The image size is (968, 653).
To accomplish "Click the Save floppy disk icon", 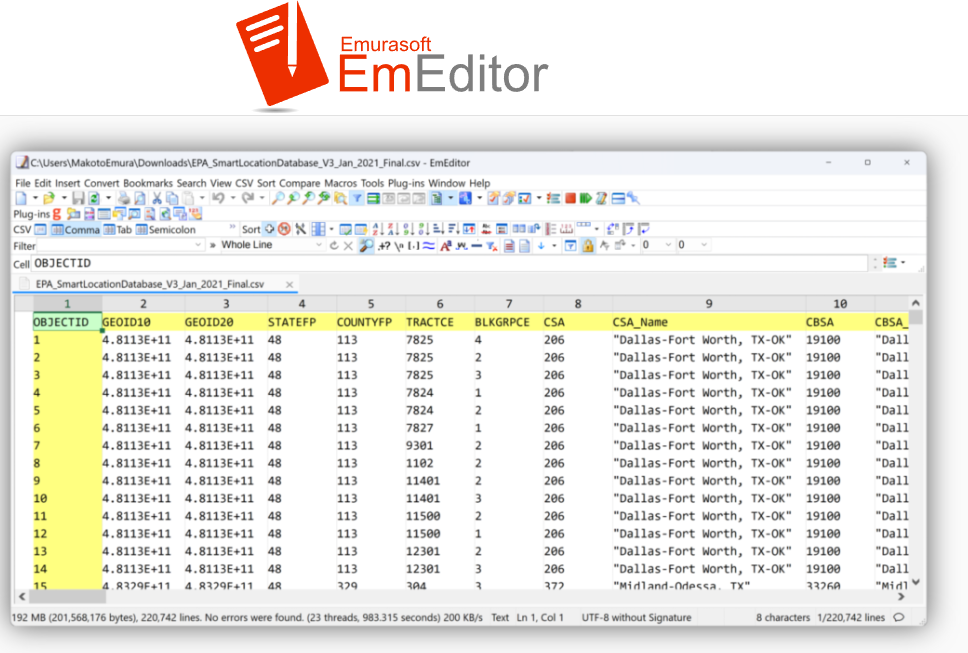I will point(78,198).
